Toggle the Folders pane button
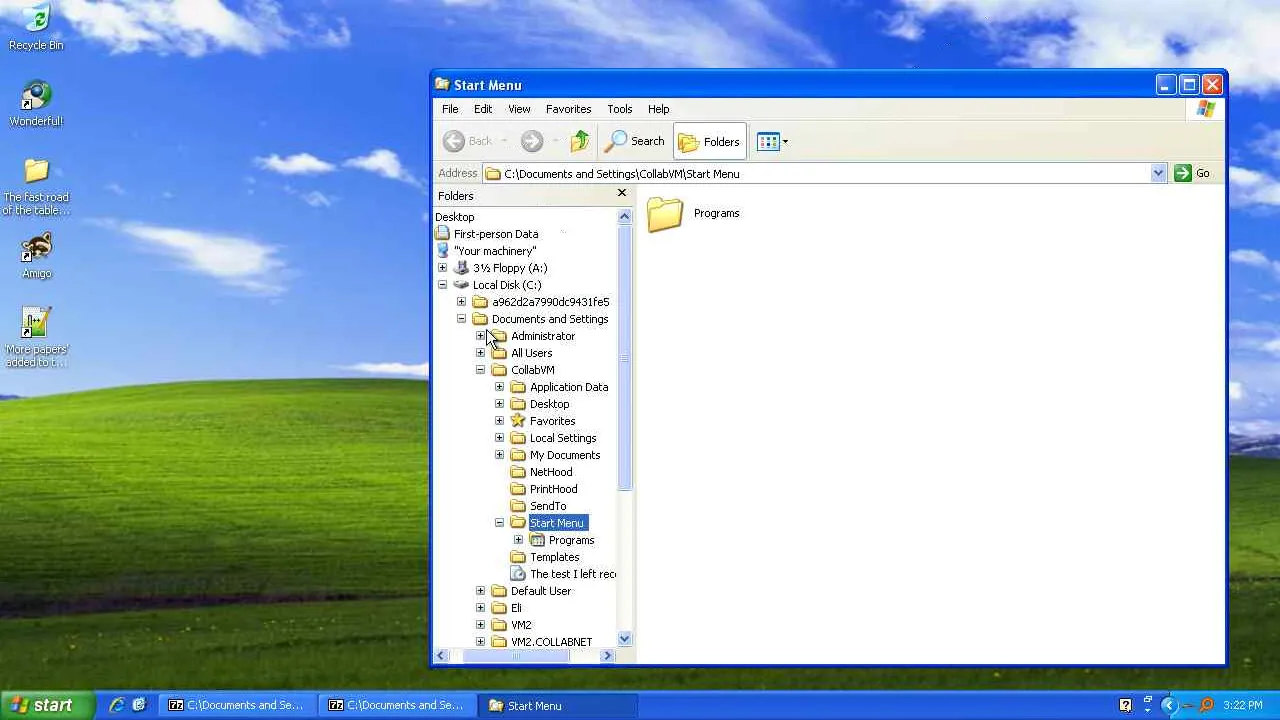Screen dimensions: 1280x720 coord(710,142)
